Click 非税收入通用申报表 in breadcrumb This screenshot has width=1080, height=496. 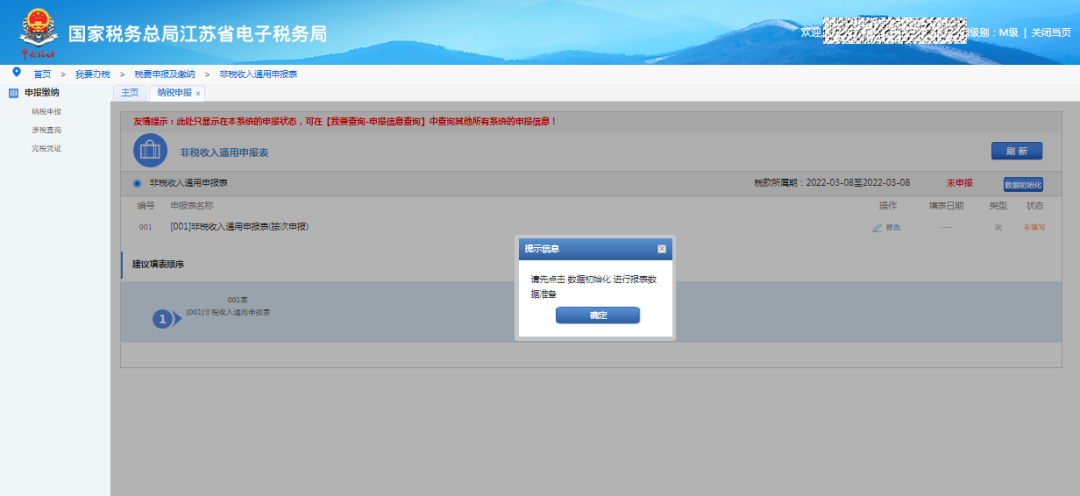point(258,74)
